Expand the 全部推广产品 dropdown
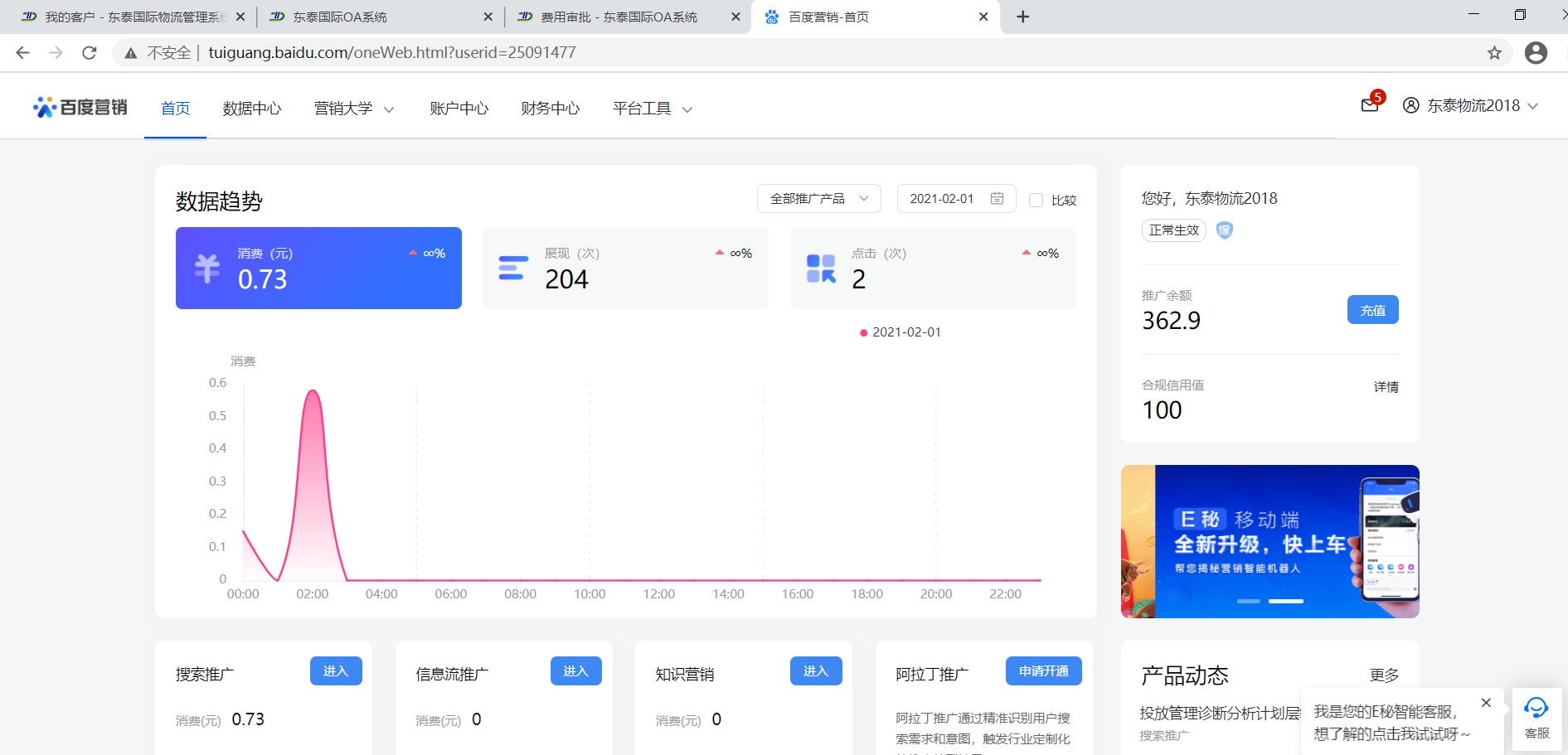Screen dimensions: 1568x755 click(818, 199)
